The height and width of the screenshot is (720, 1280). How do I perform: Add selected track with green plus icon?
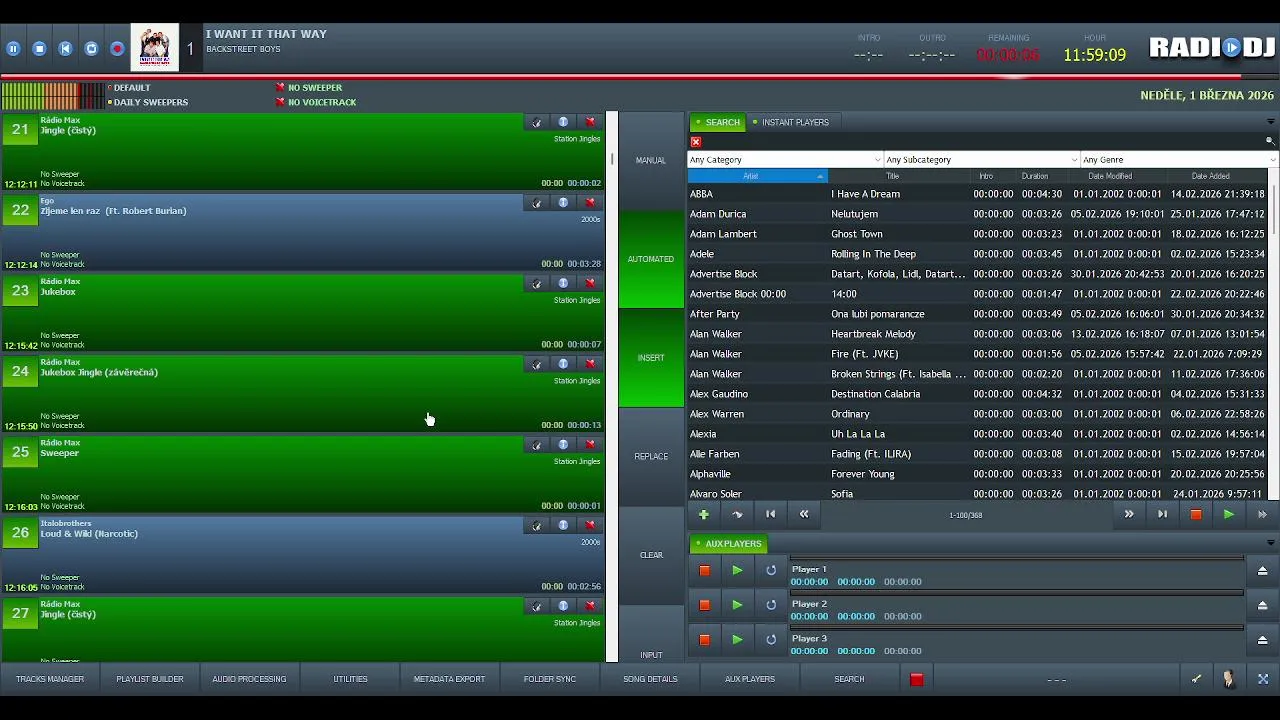pyautogui.click(x=704, y=514)
